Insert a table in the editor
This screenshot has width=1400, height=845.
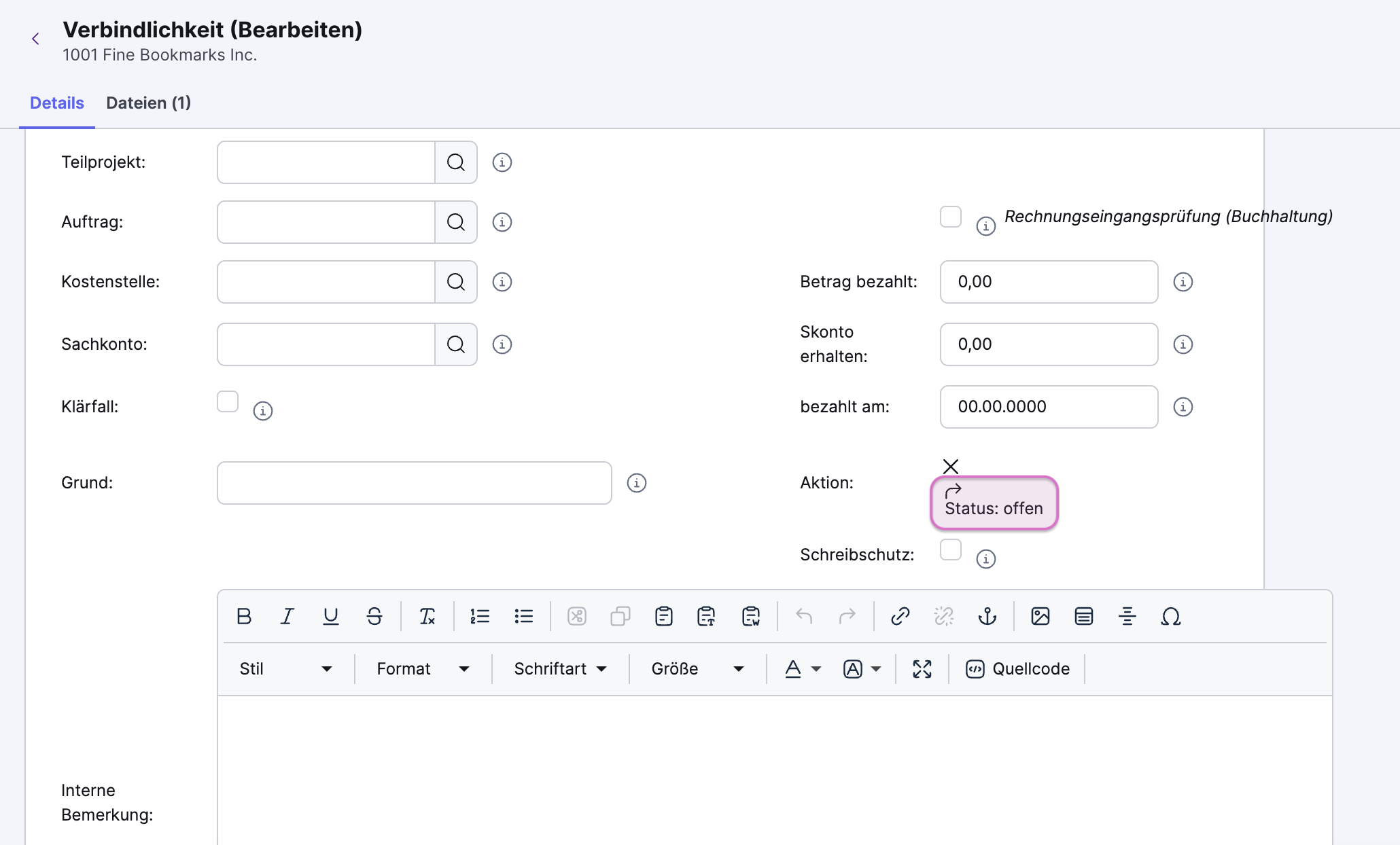(x=1084, y=616)
